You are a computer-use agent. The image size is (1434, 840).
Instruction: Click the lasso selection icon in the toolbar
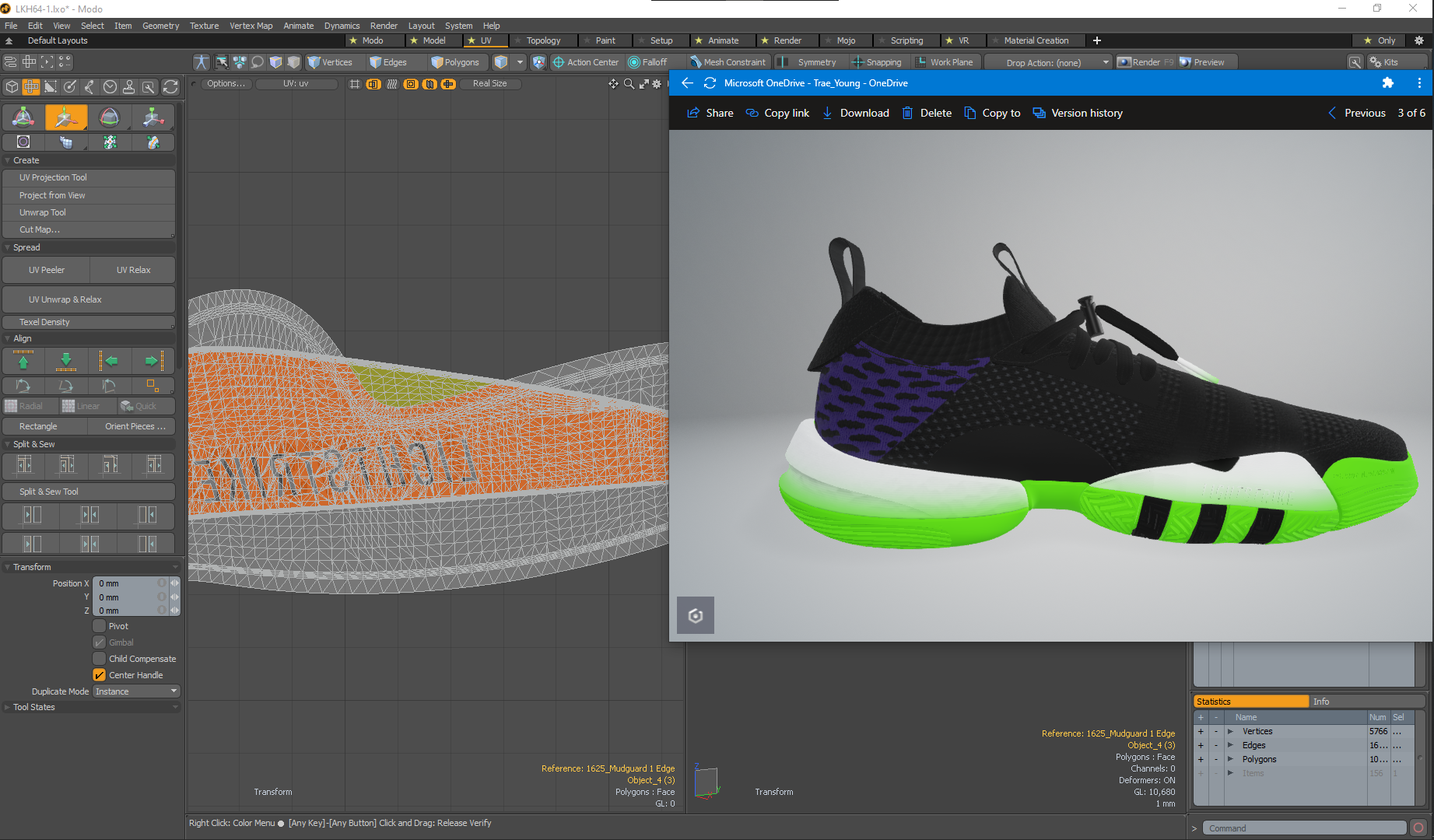(258, 62)
